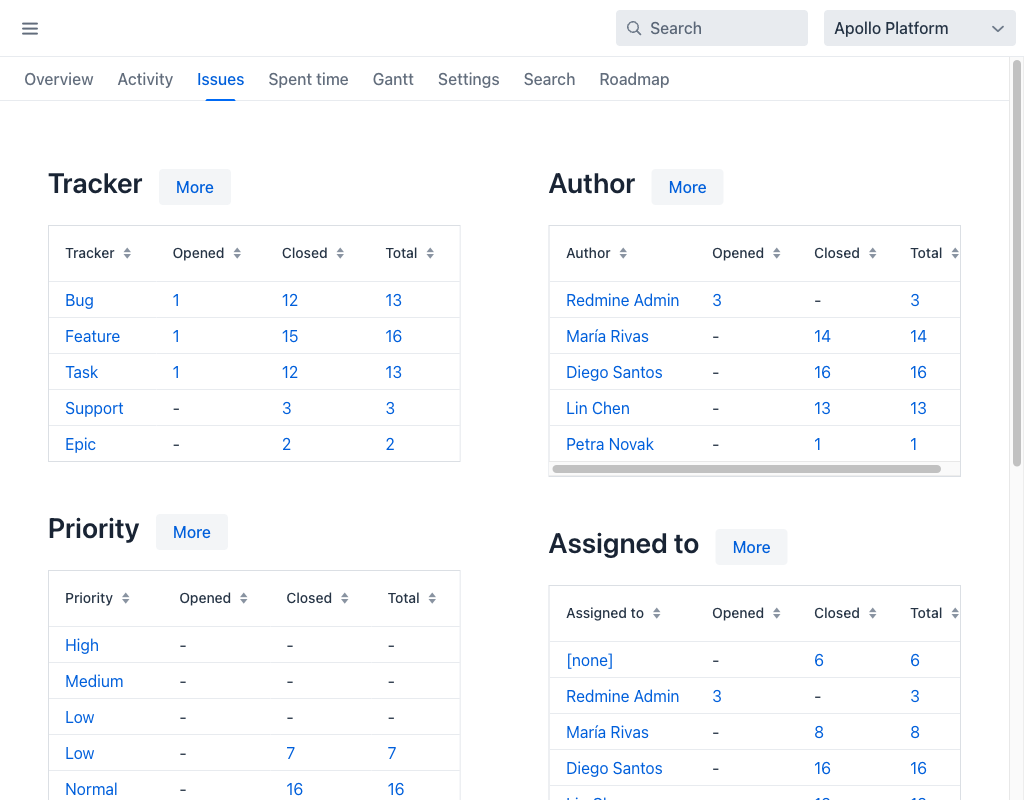
Task: Sort Assigned to table by Assigned to column
Action: 613,613
